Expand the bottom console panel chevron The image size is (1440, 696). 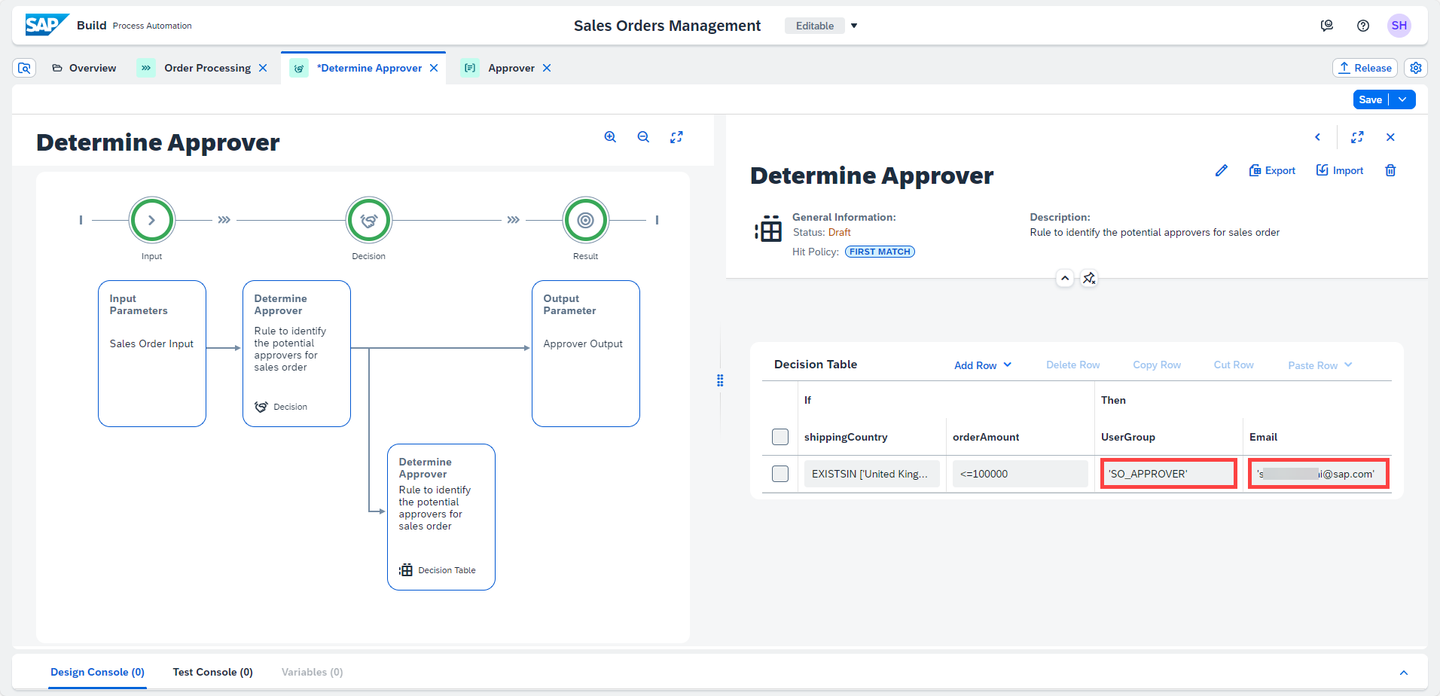[1403, 673]
